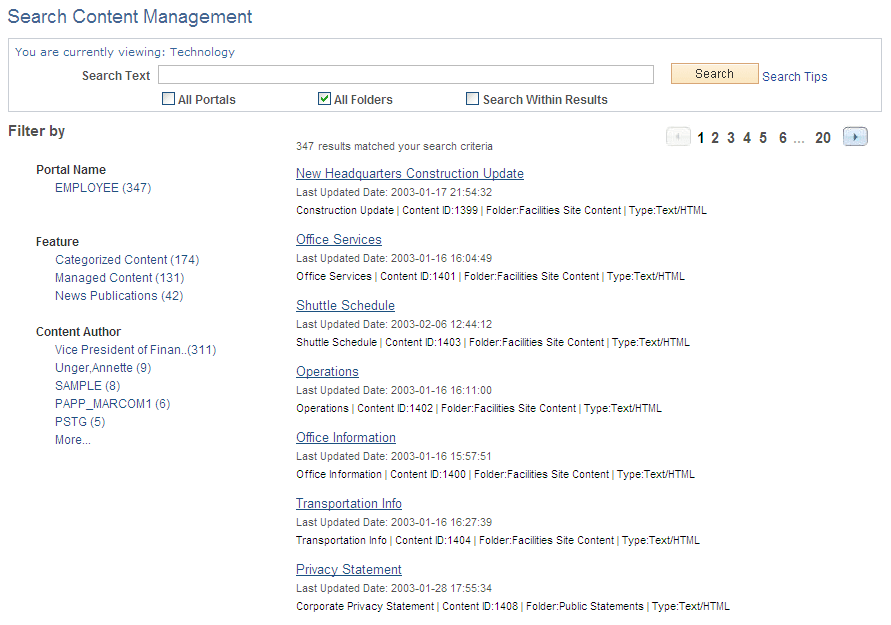Screen dimensions: 891x625
Task: Filter by Managed Content feature
Action: tap(104, 277)
